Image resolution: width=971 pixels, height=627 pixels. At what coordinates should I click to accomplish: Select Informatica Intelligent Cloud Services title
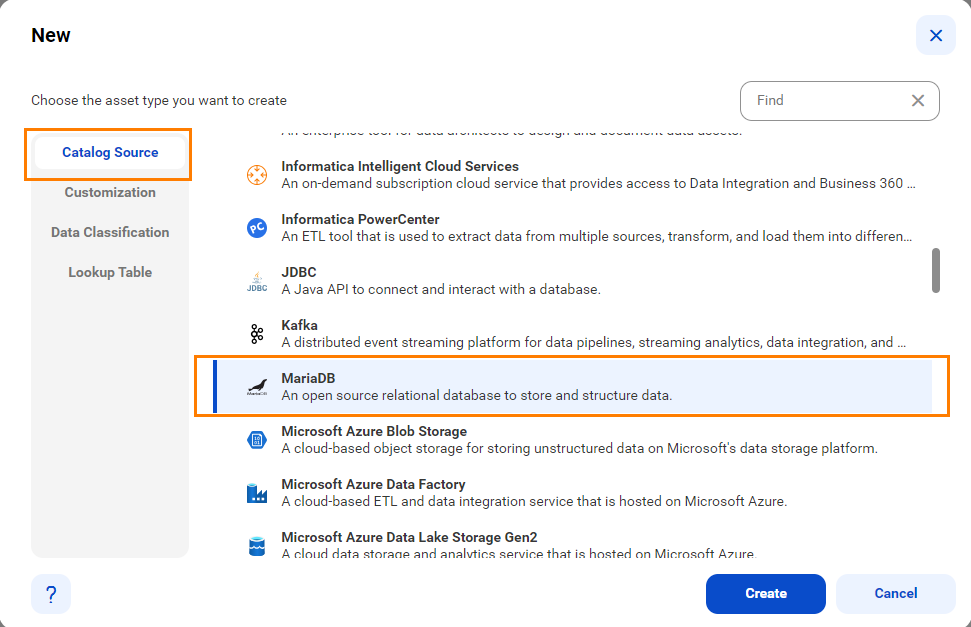pyautogui.click(x=400, y=166)
